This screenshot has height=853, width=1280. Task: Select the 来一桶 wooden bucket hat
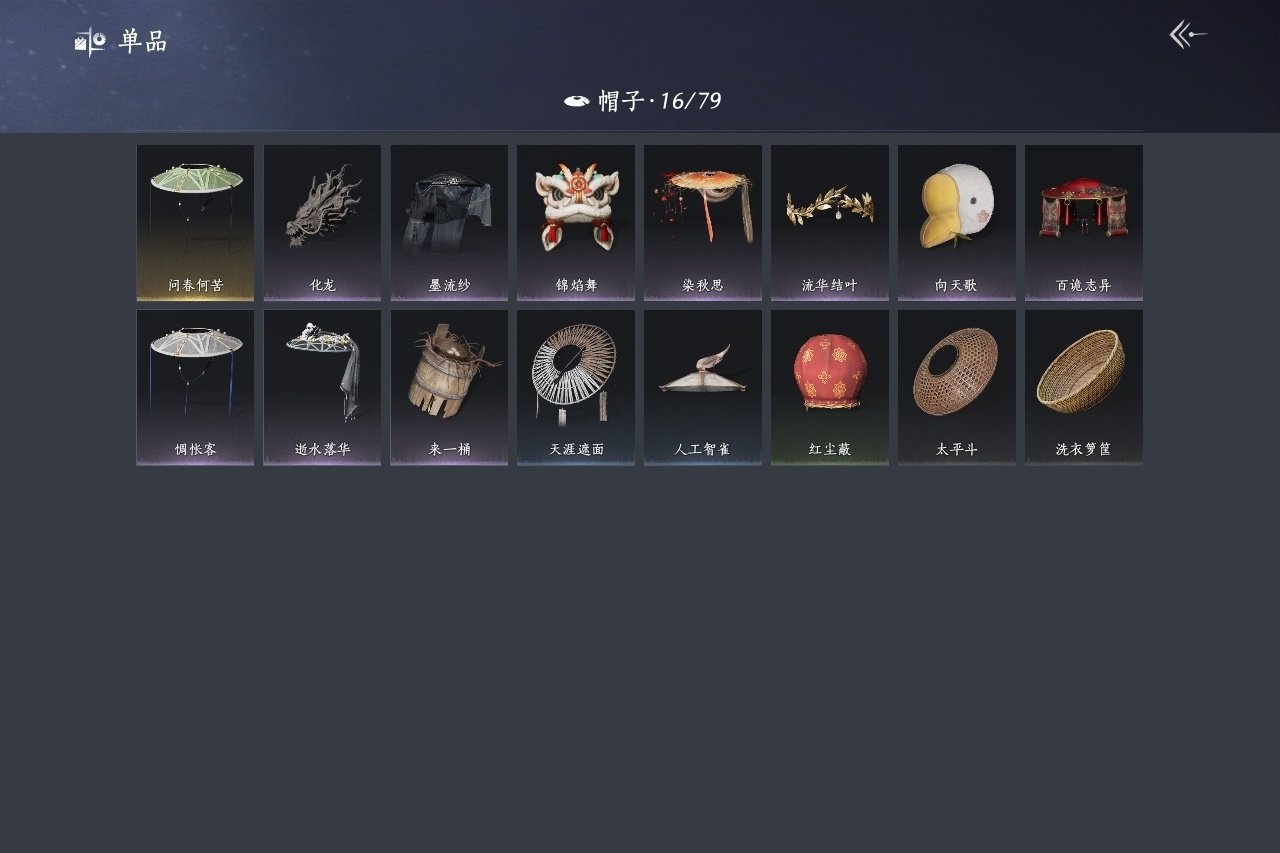coord(449,387)
